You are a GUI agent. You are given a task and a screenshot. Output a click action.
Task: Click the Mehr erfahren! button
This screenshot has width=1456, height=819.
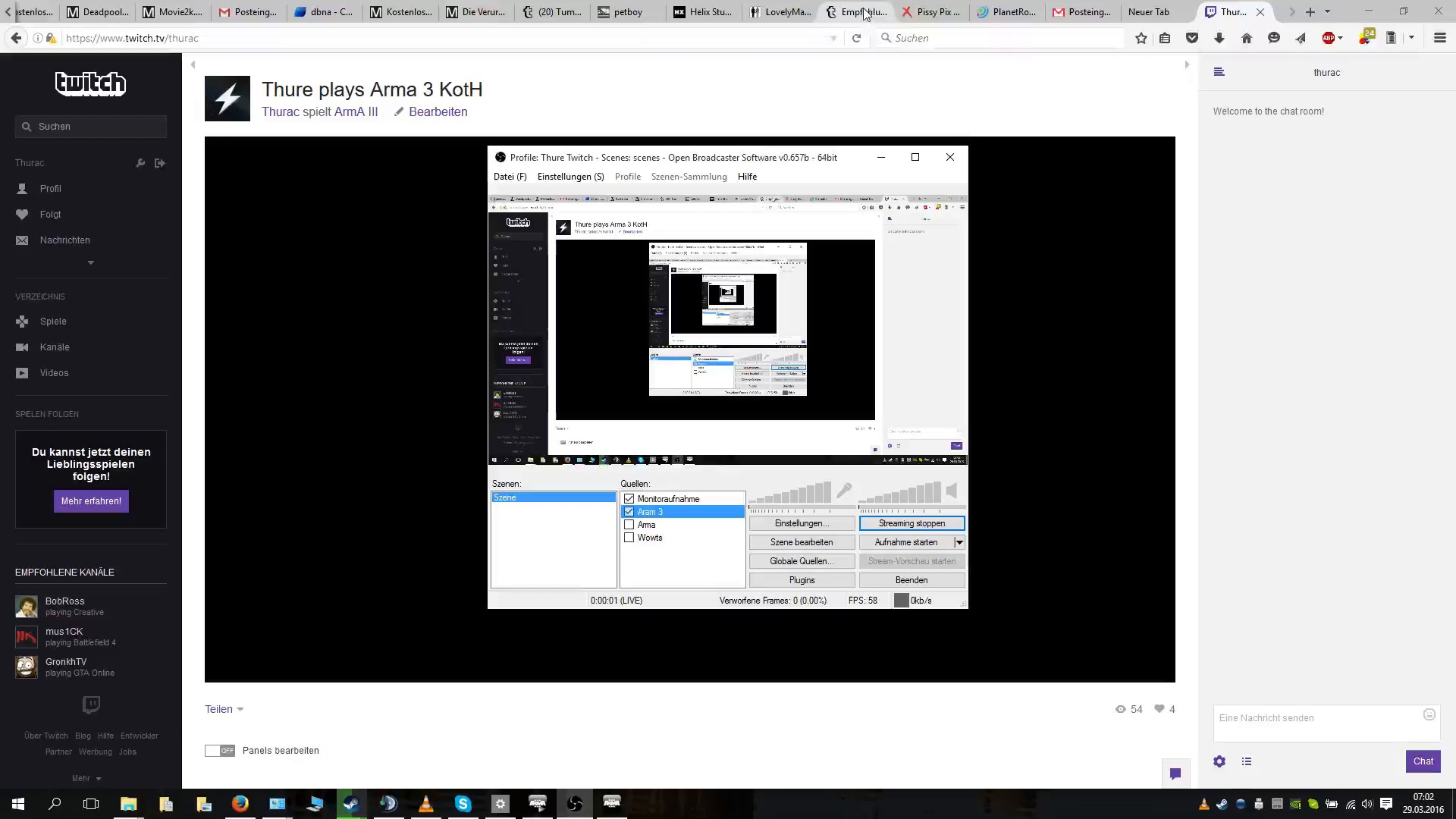click(91, 501)
